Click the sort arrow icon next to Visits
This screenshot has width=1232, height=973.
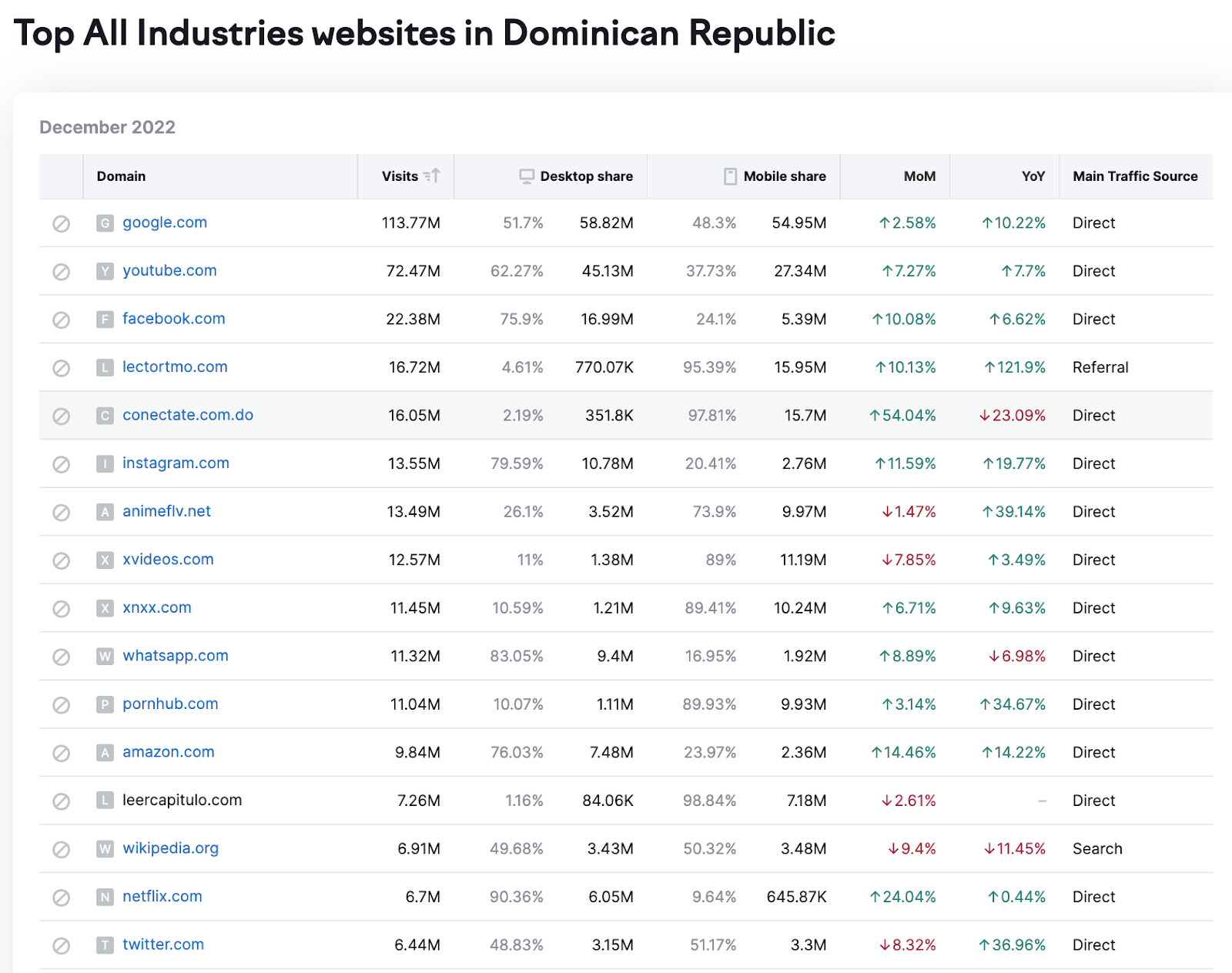click(x=432, y=176)
